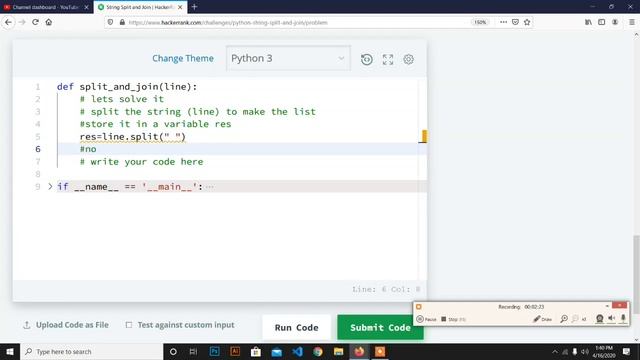Screen dimensions: 640x360
Task: Open the Python 3 language dropdown
Action: coord(288,58)
